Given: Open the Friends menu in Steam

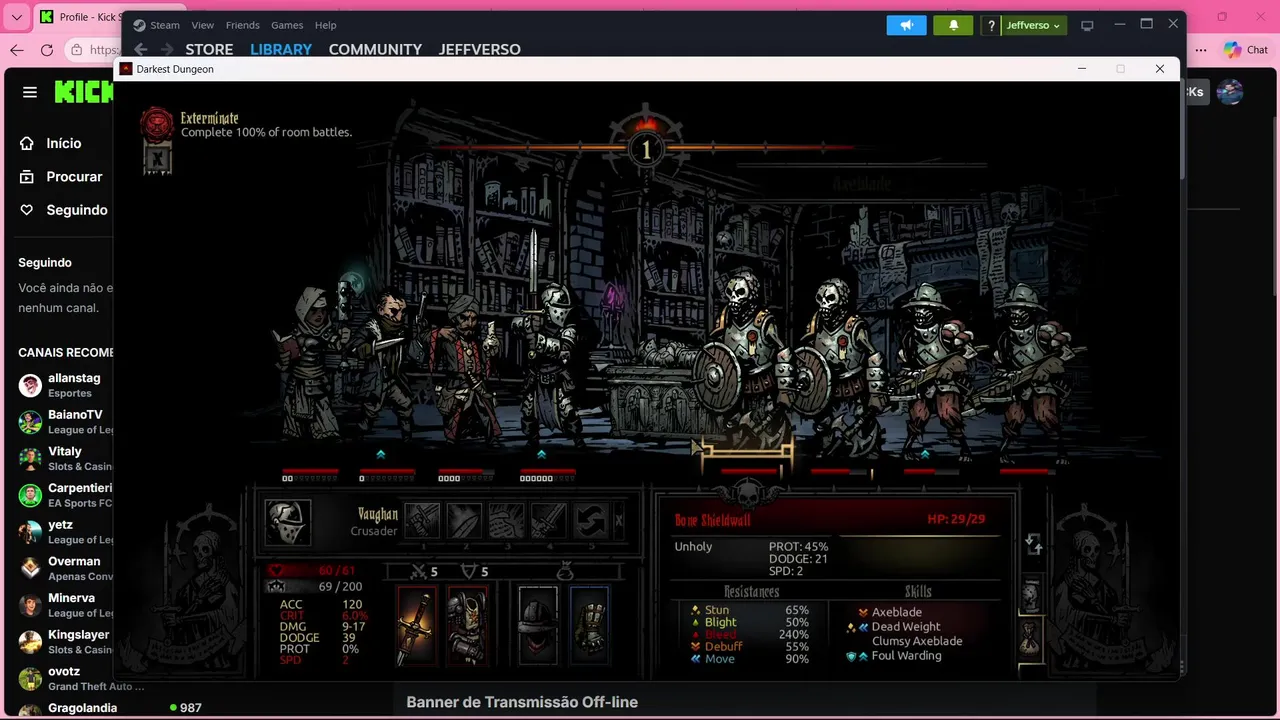Looking at the screenshot, I should pos(243,25).
